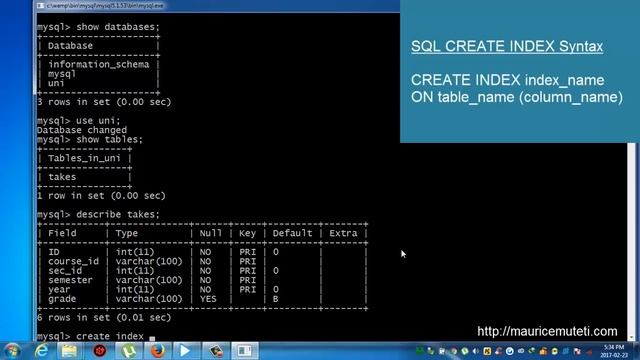Open the screen recorder icon on taskbar
The width and height of the screenshot is (640, 360).
[x=215, y=351]
